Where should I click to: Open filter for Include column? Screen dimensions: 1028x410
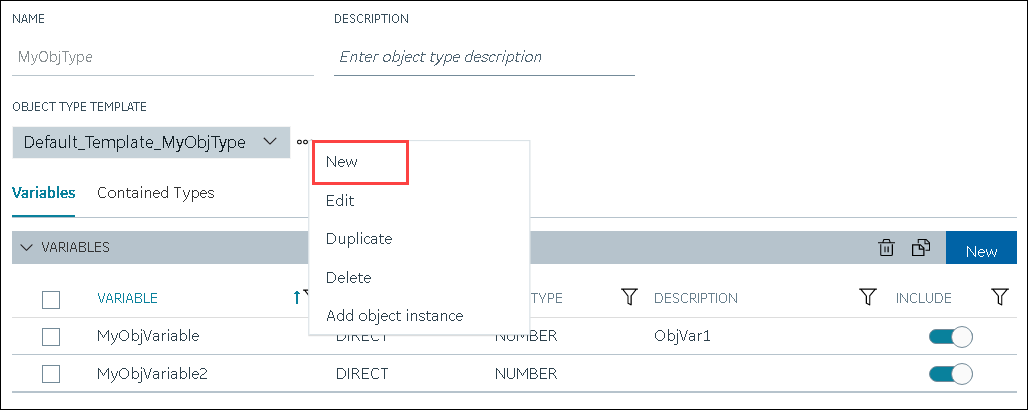click(x=999, y=297)
